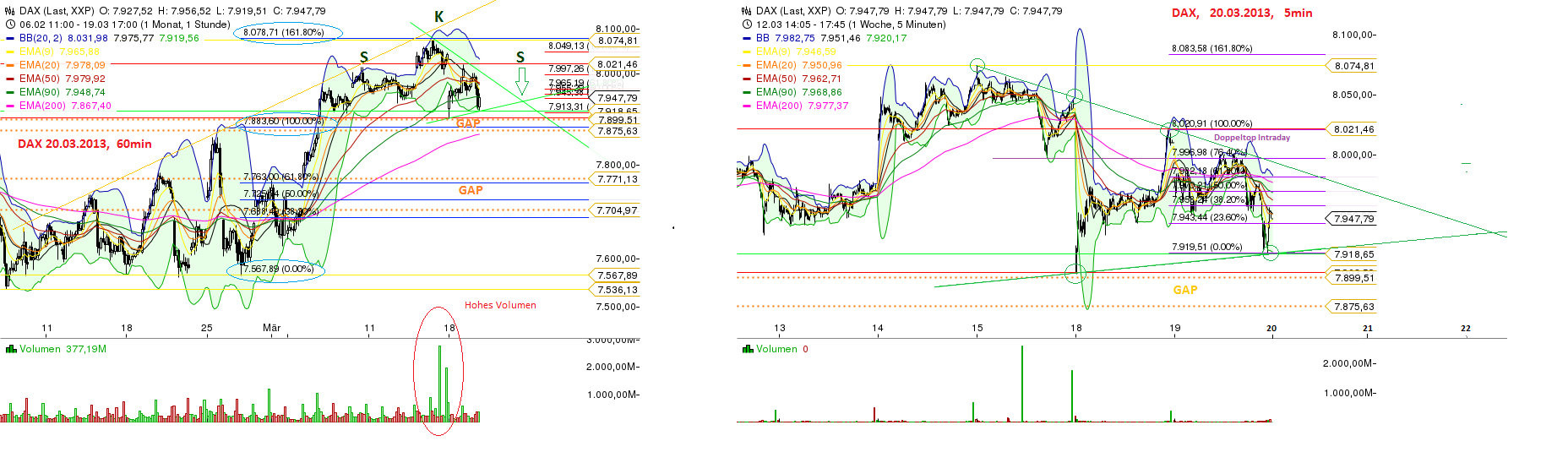Click the Doppeltop Intraday annotation
This screenshot has height=463, width=1568.
[1252, 137]
